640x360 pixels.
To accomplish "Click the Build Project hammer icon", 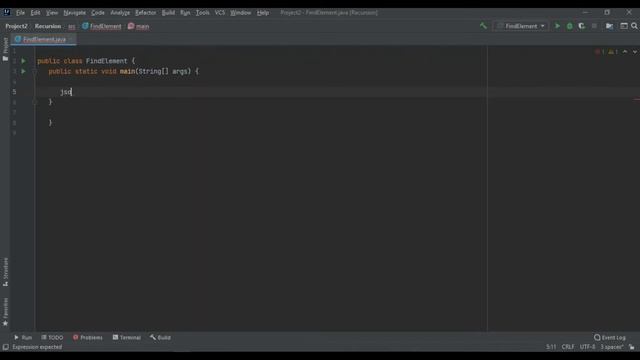I will (483, 26).
